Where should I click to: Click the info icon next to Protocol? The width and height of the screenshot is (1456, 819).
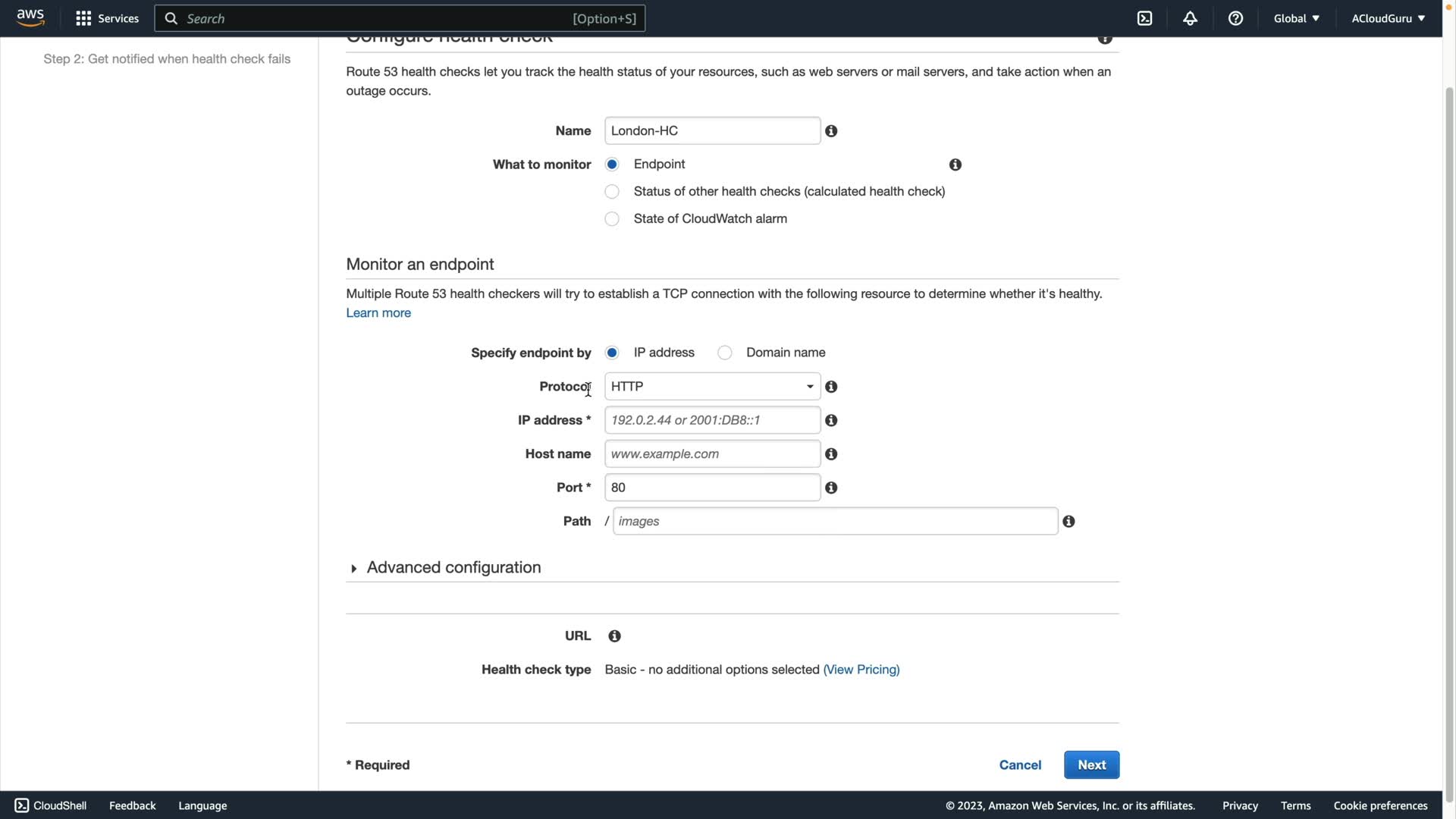(x=831, y=387)
